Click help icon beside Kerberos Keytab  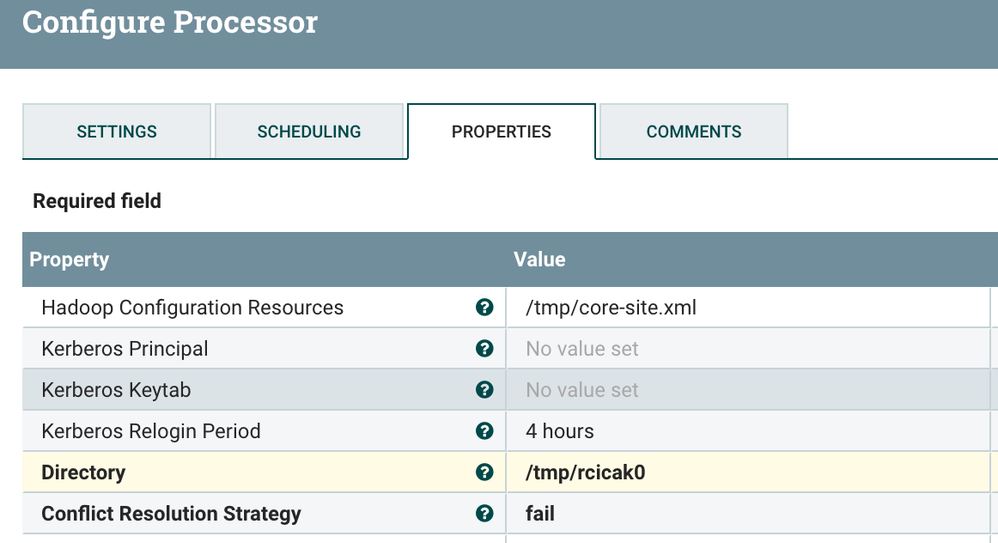pos(485,390)
